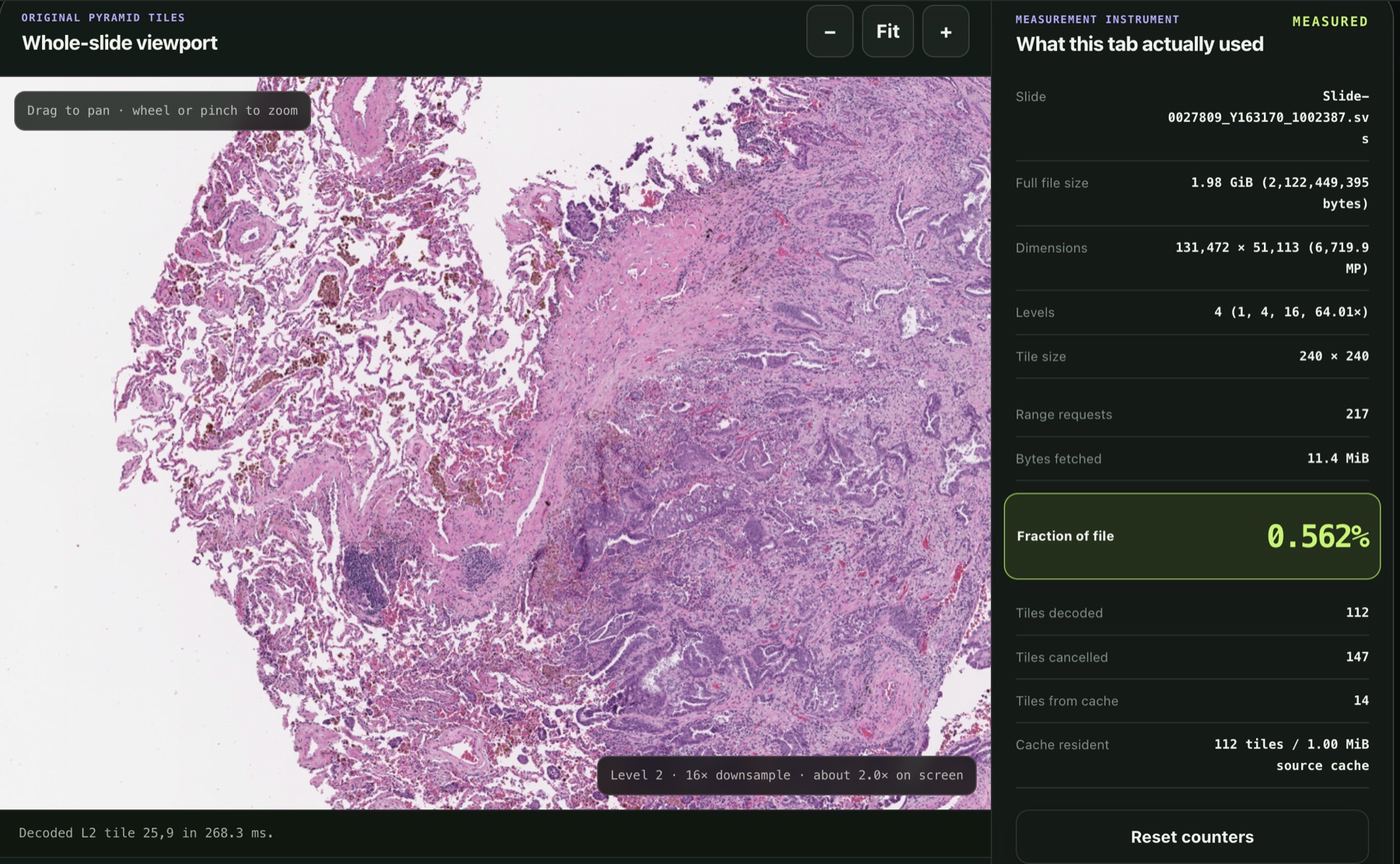Click the 'Full file size' label
The width and height of the screenshot is (1400, 864).
pyautogui.click(x=1051, y=183)
